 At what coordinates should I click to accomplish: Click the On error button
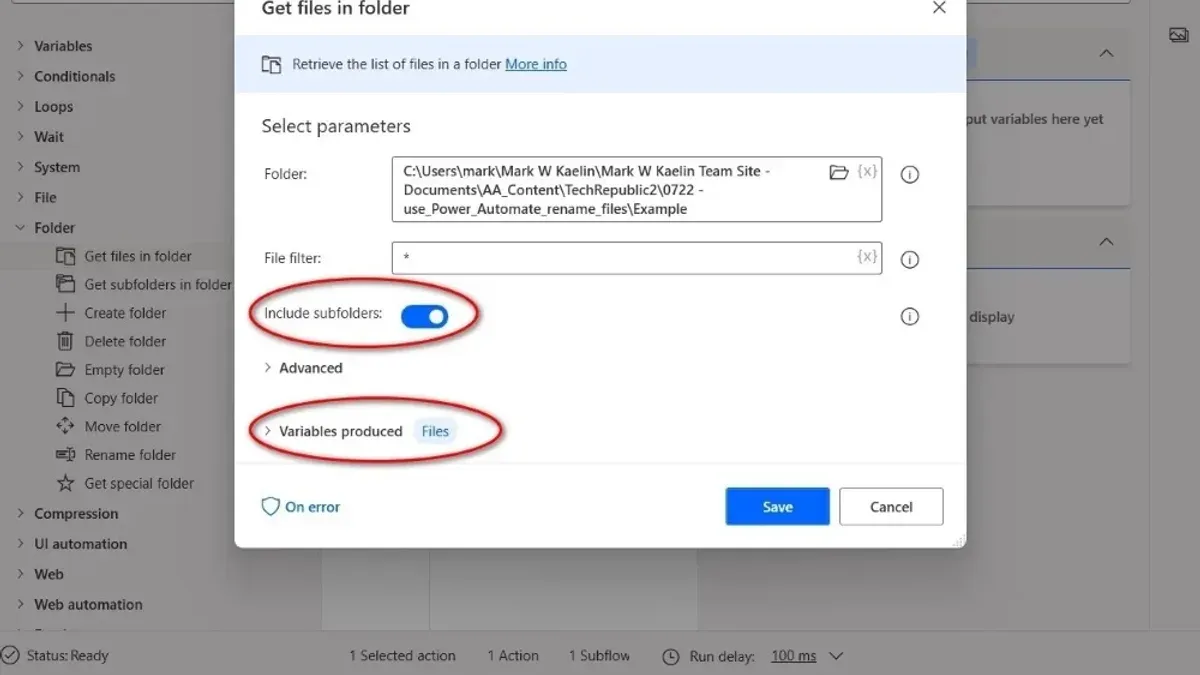pyautogui.click(x=301, y=507)
